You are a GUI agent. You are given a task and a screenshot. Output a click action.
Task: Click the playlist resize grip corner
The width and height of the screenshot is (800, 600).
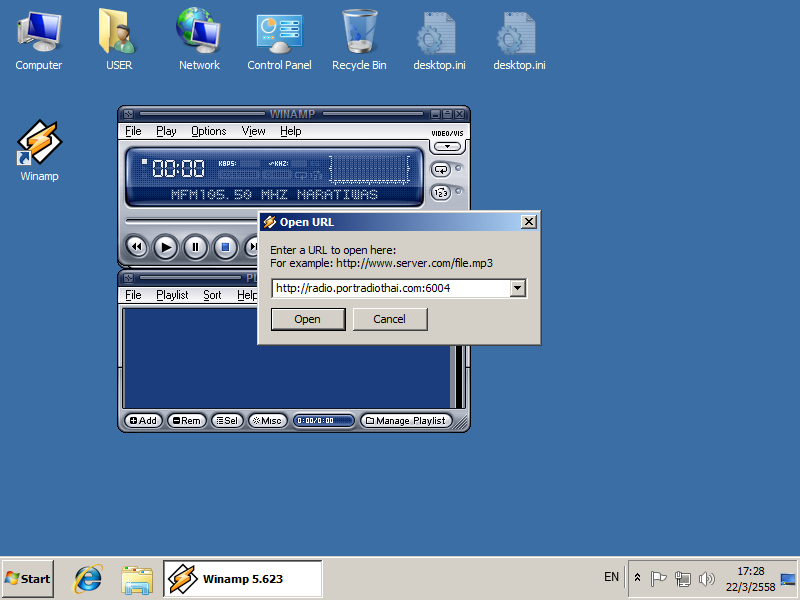click(461, 422)
